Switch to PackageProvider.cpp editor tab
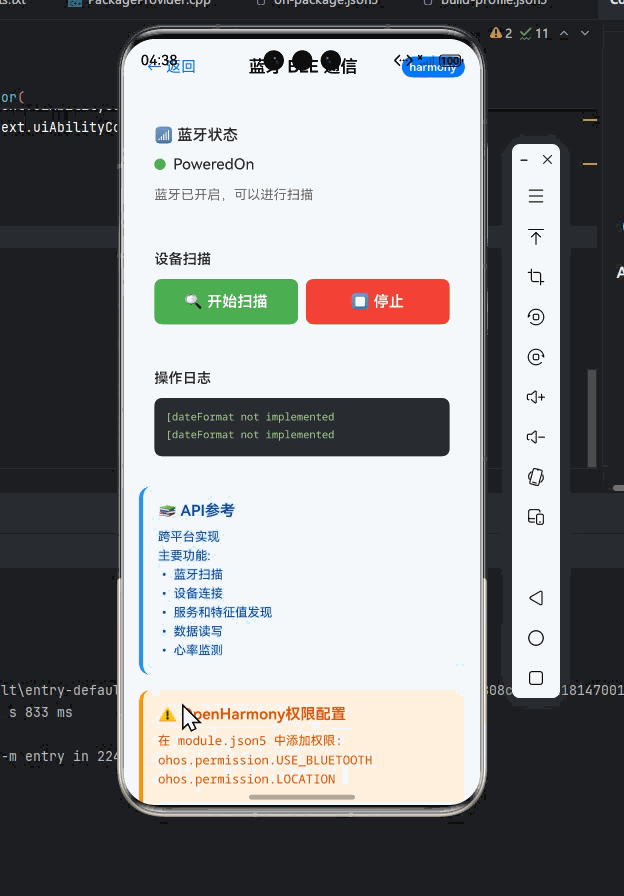This screenshot has height=896, width=624. [x=140, y=3]
